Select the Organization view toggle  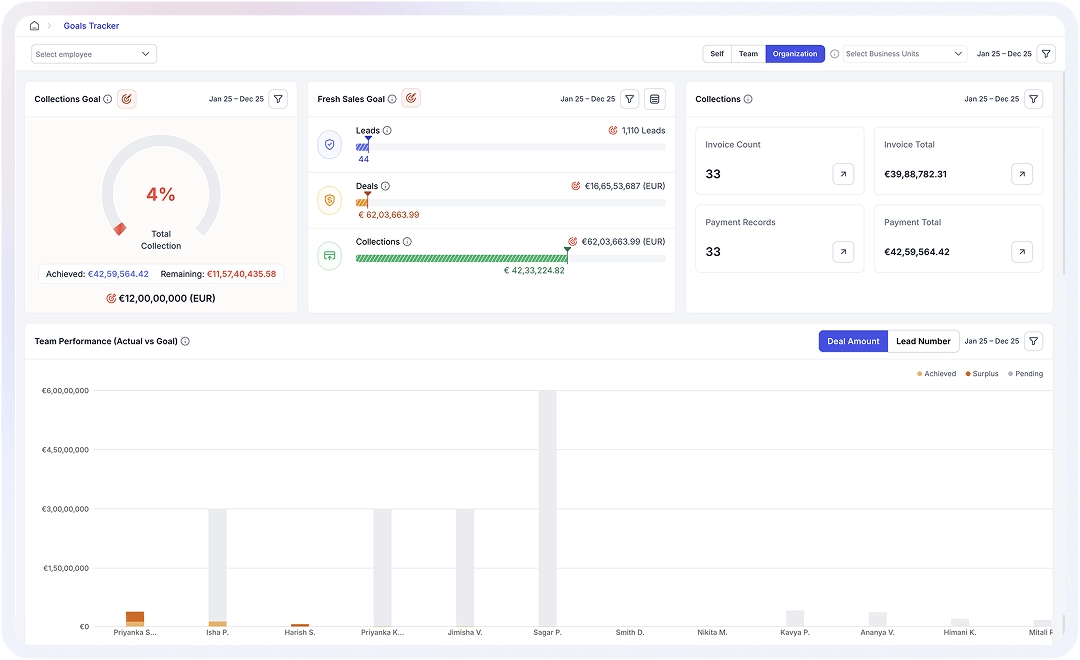tap(795, 54)
